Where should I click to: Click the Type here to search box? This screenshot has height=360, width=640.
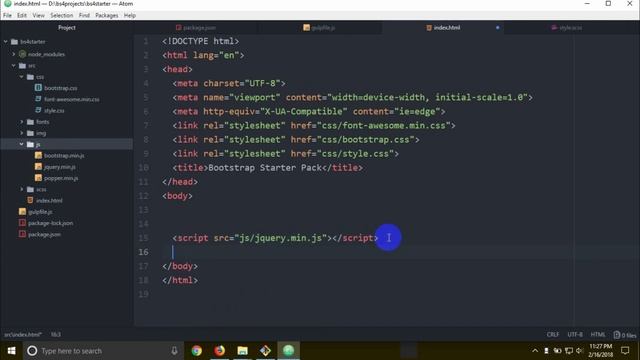click(x=102, y=351)
